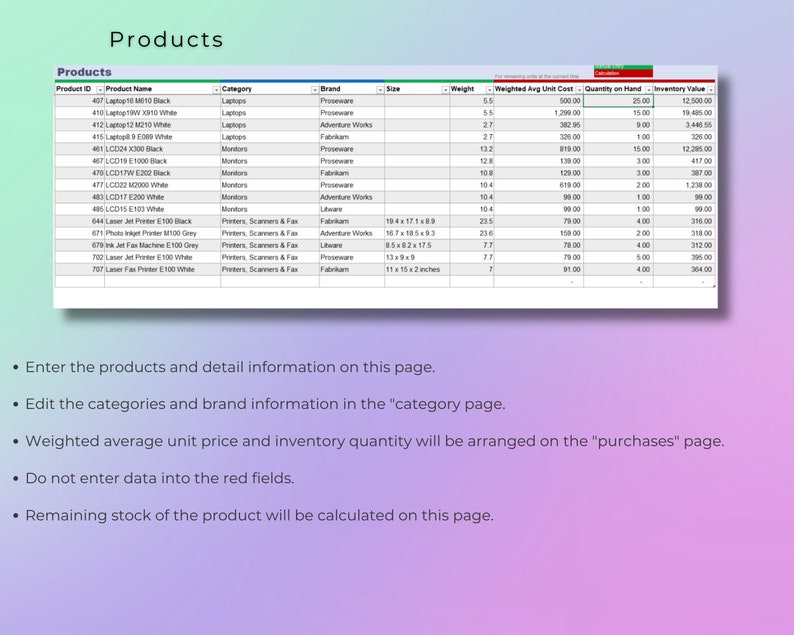Click the inventory value cell '12,285.00'
This screenshot has width=794, height=635.
[684, 149]
